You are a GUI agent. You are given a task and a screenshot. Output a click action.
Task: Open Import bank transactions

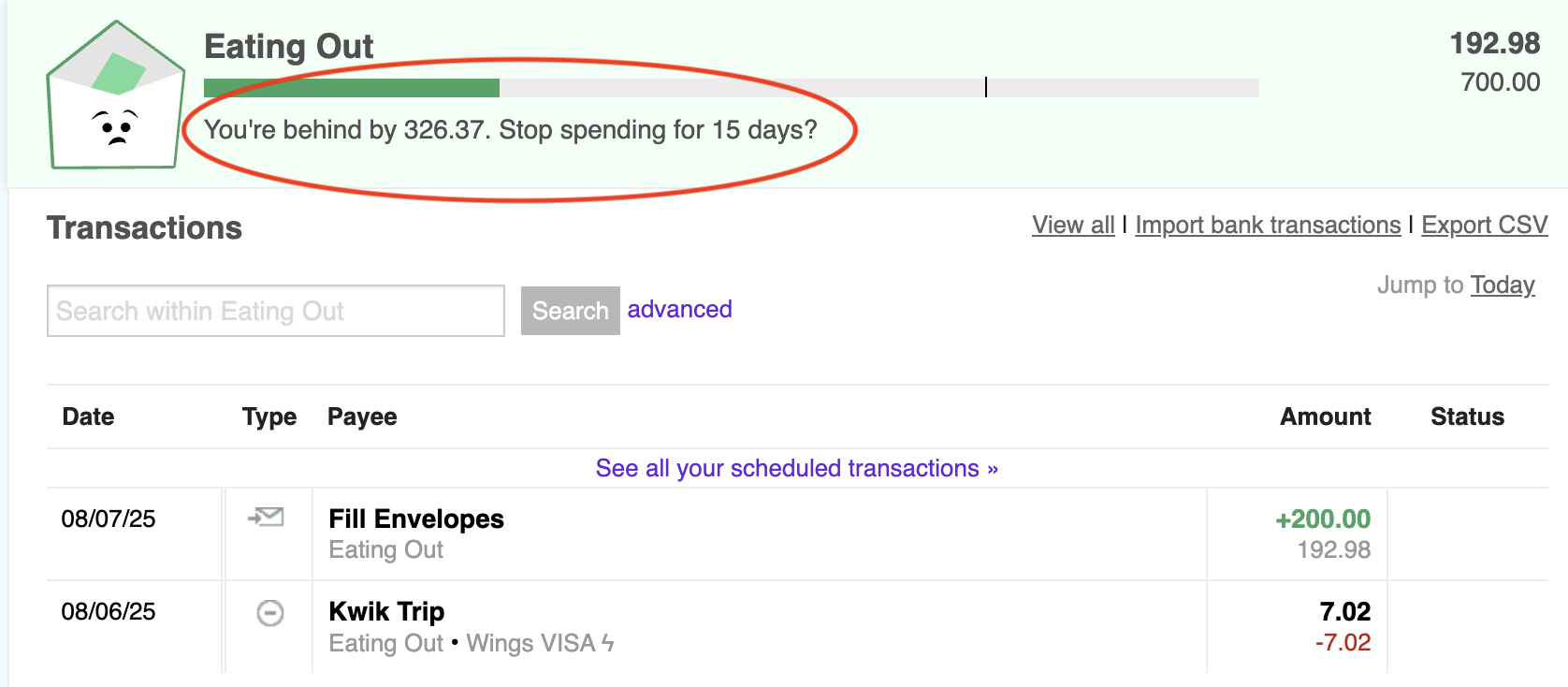coord(1268,226)
